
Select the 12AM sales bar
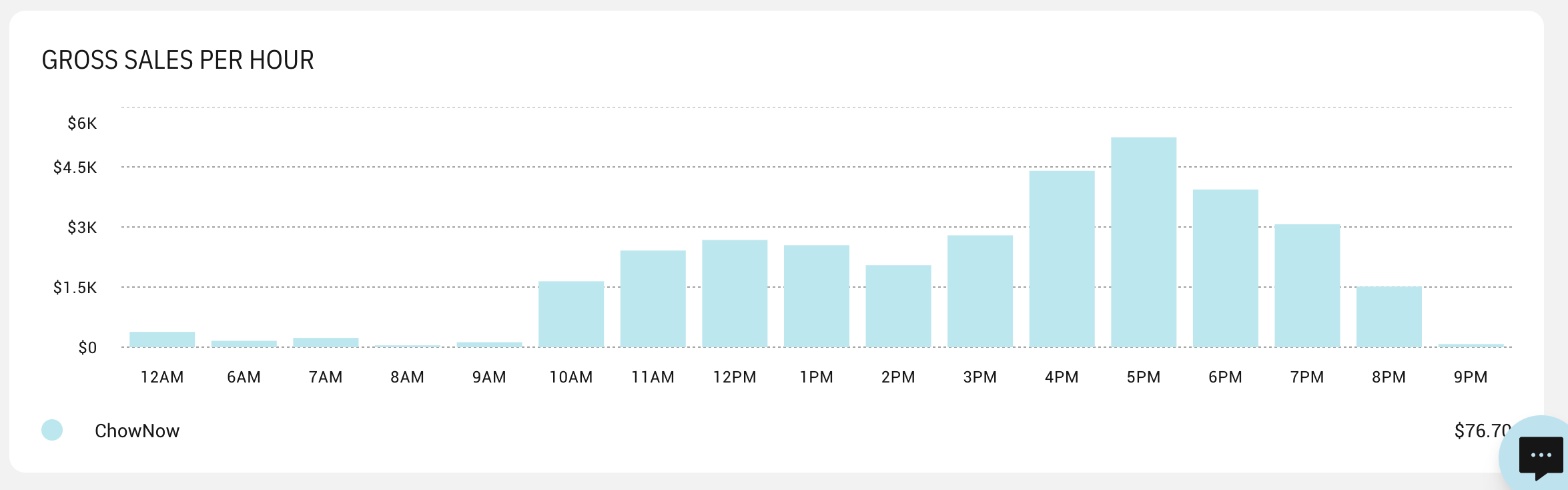click(x=162, y=339)
